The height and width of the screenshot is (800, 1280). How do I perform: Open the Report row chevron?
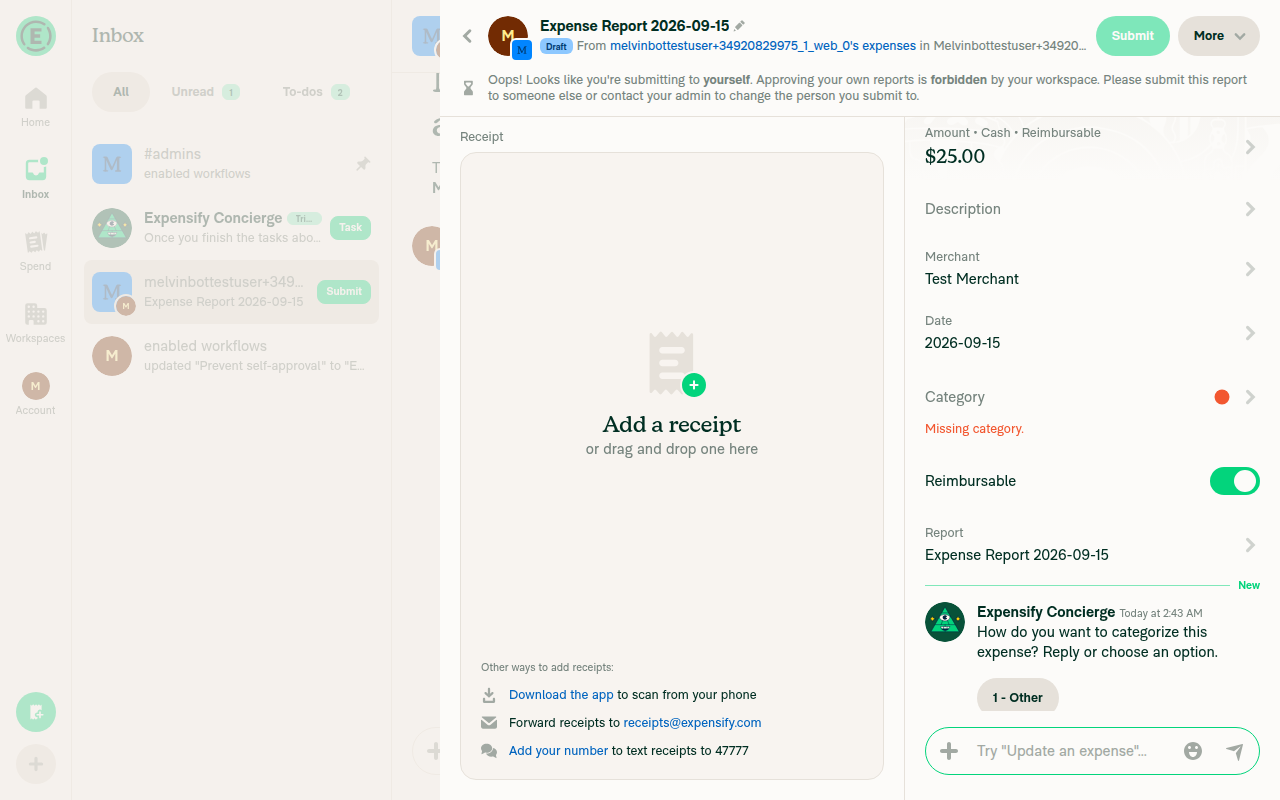point(1250,545)
